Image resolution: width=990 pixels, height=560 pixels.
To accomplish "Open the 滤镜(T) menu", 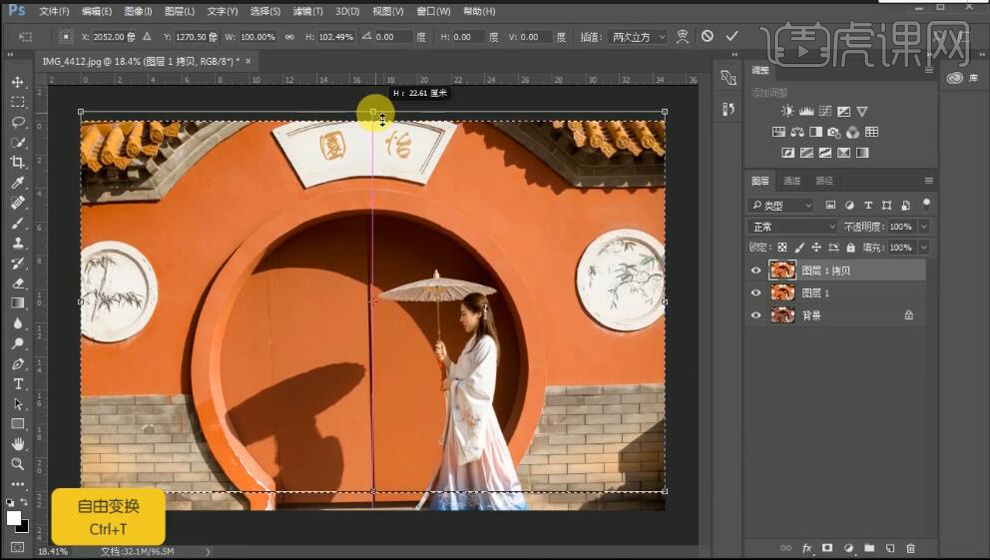I will pos(309,11).
